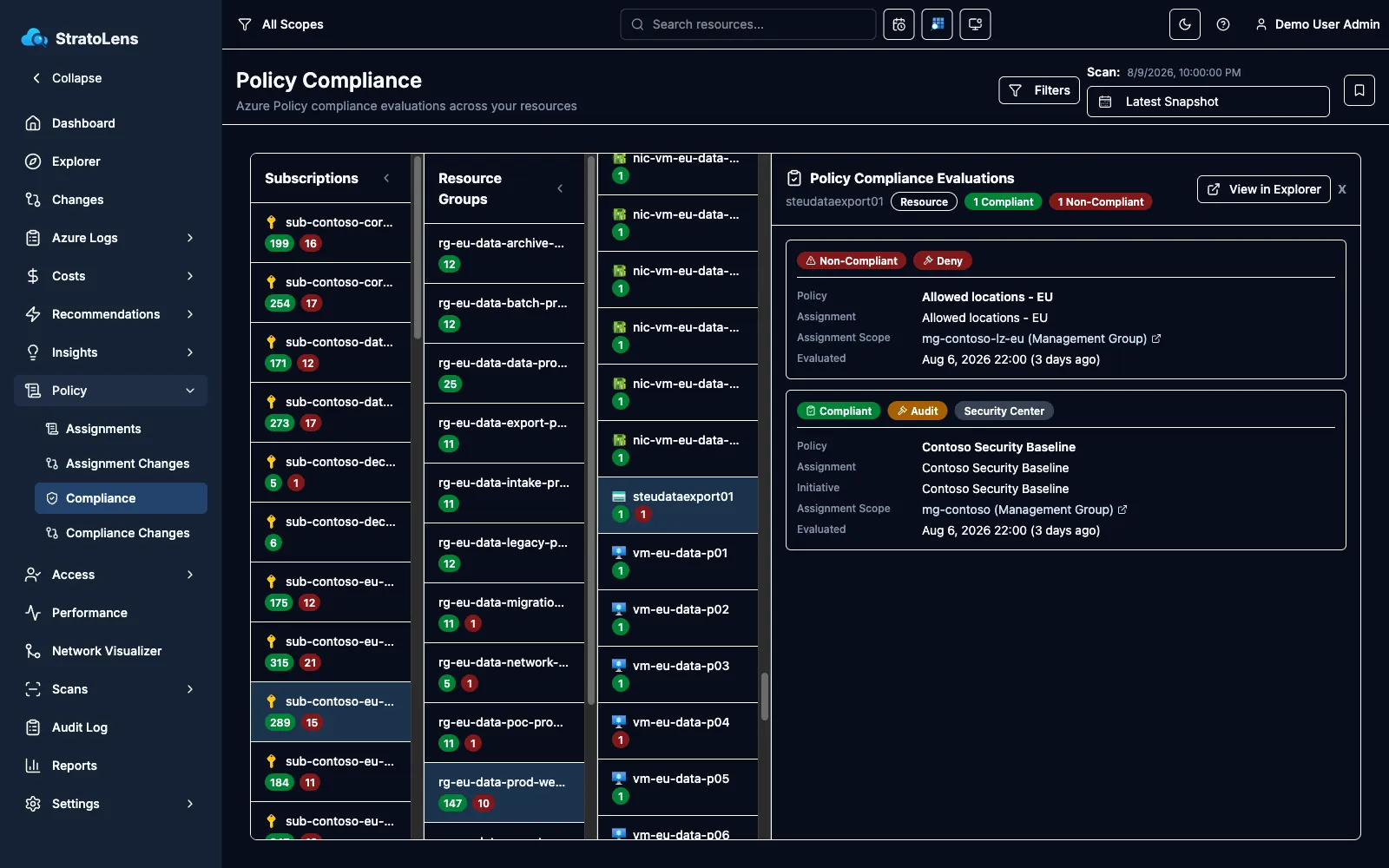Open the Audit Log page

coord(111,727)
